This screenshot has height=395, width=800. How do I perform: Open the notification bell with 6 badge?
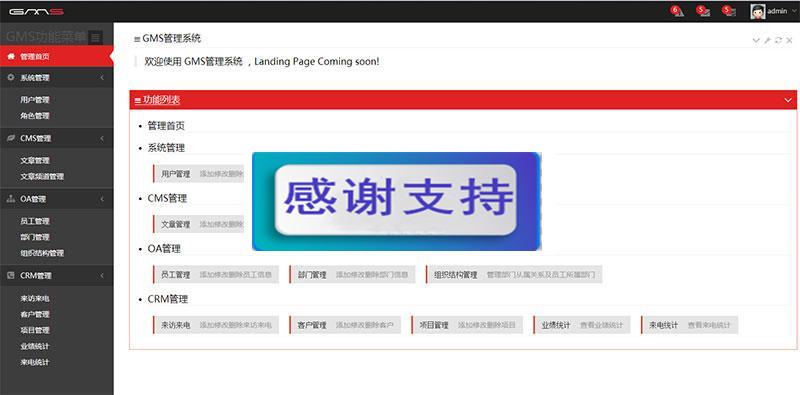677,11
